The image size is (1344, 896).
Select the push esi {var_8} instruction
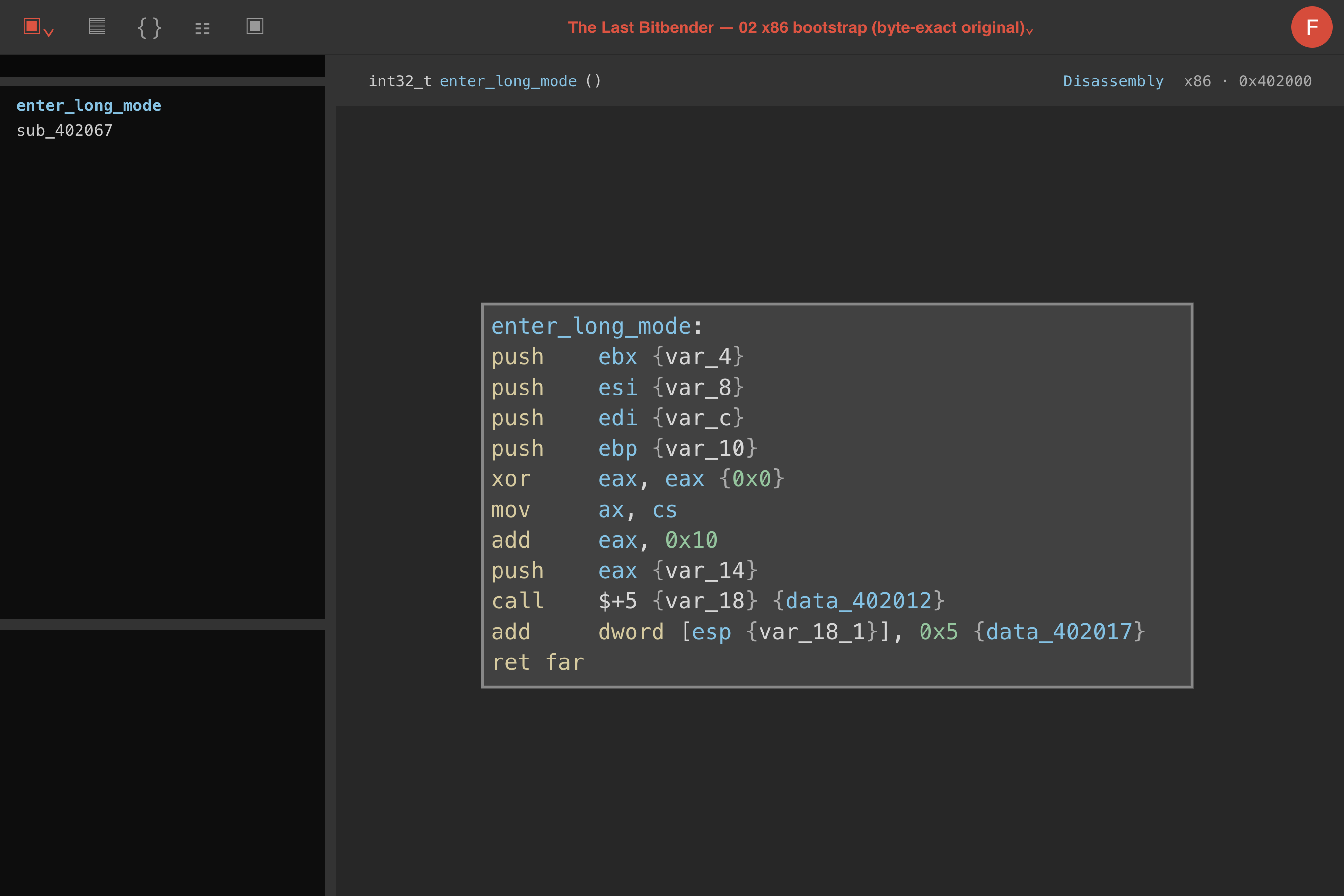coord(618,388)
